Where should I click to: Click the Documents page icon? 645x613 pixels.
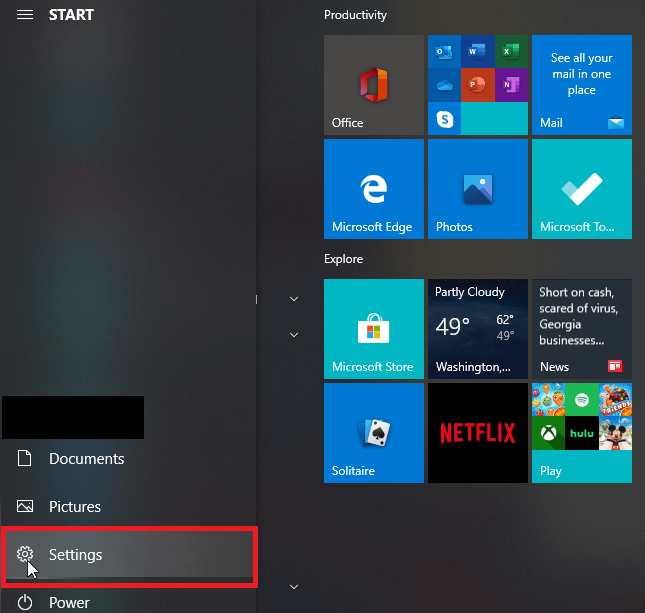pyautogui.click(x=24, y=458)
